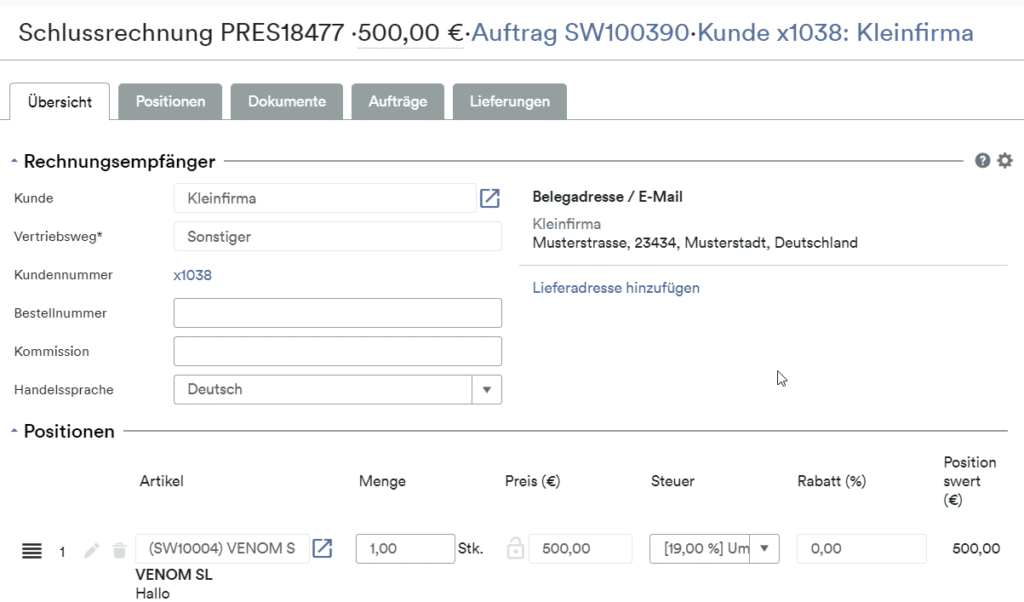Screen dimensions: 1024x602
Task: Click the Menge field showing 1,00
Action: 404,548
